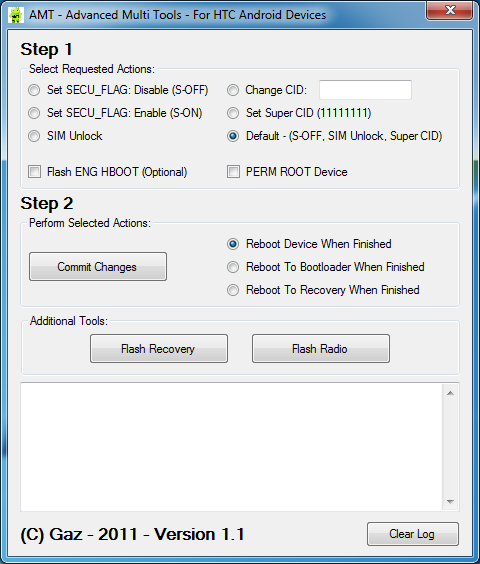Image resolution: width=480 pixels, height=564 pixels.
Task: Click the log scrollbar down arrow
Action: click(x=450, y=501)
